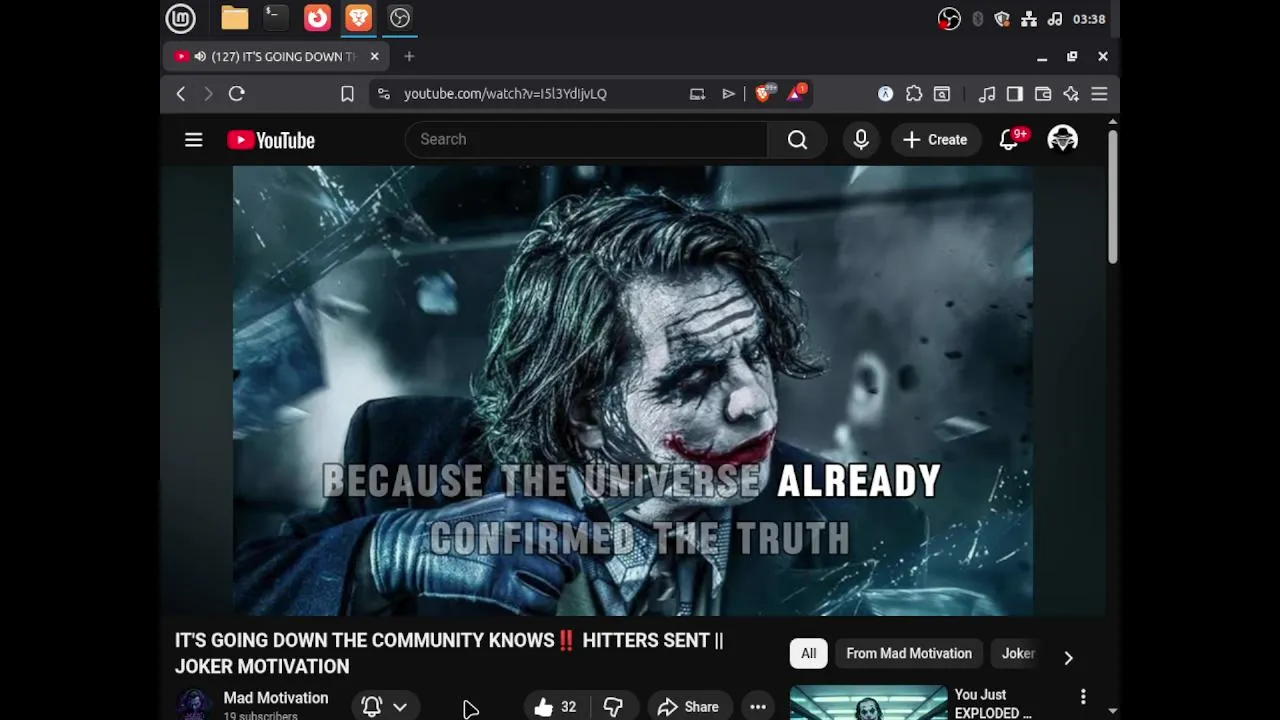
Task: Launch the Terminal from the panel
Action: pos(276,18)
